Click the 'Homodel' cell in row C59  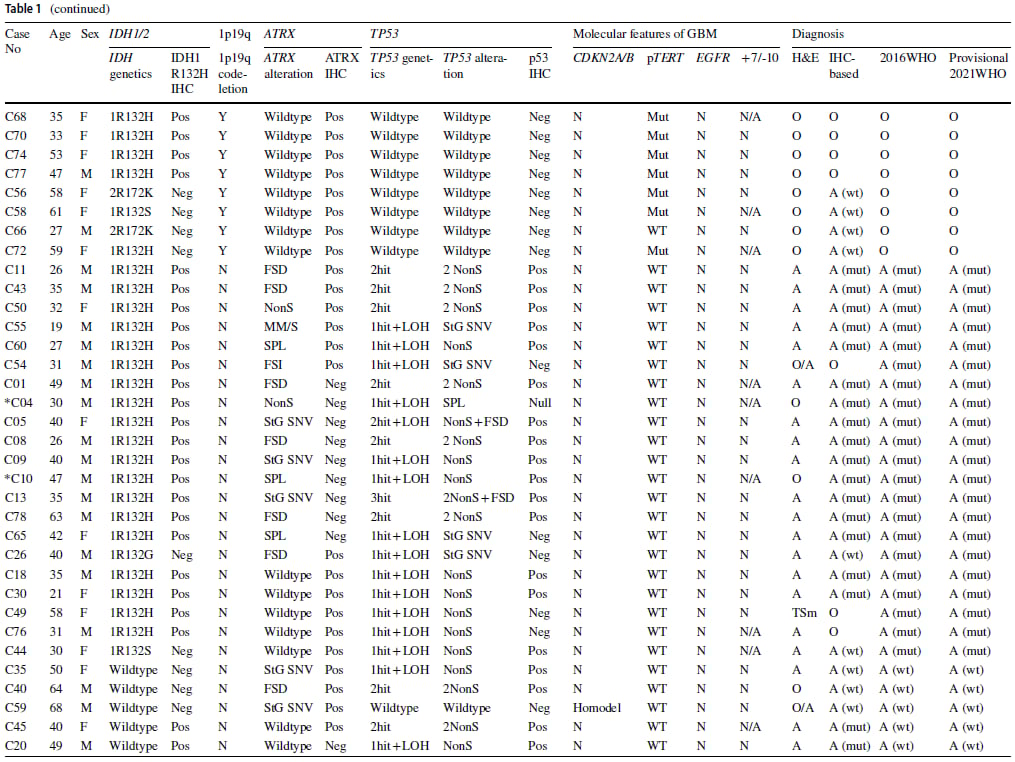(597, 708)
